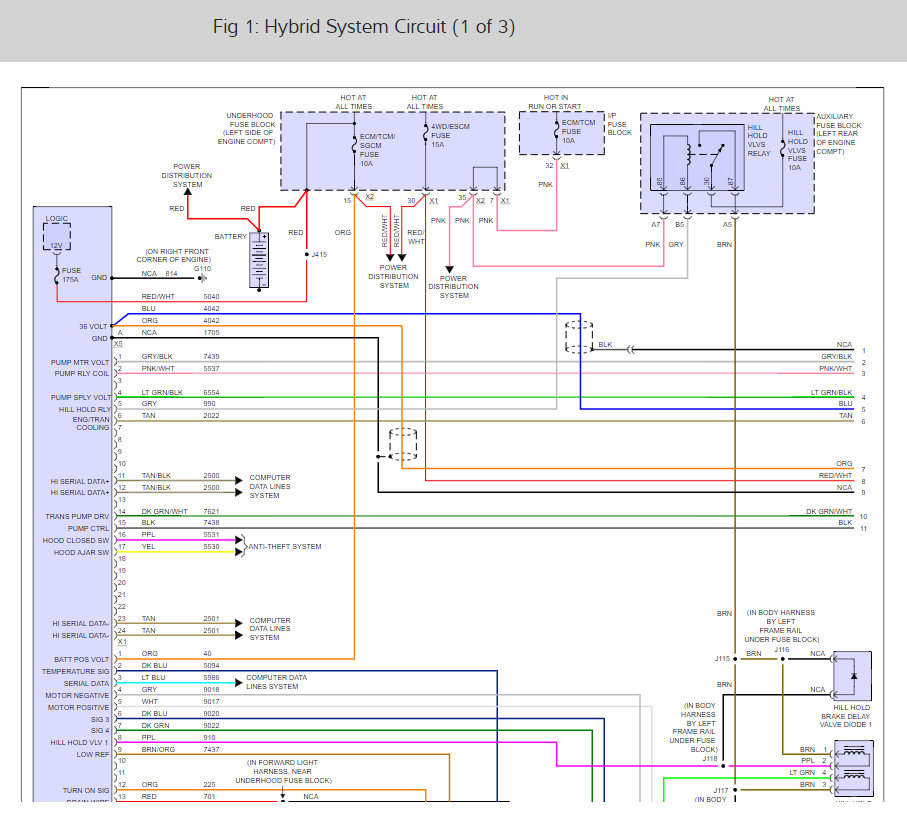
Task: Click the arrowhead on the LT BLU 5986 wire
Action: pyautogui.click(x=238, y=683)
